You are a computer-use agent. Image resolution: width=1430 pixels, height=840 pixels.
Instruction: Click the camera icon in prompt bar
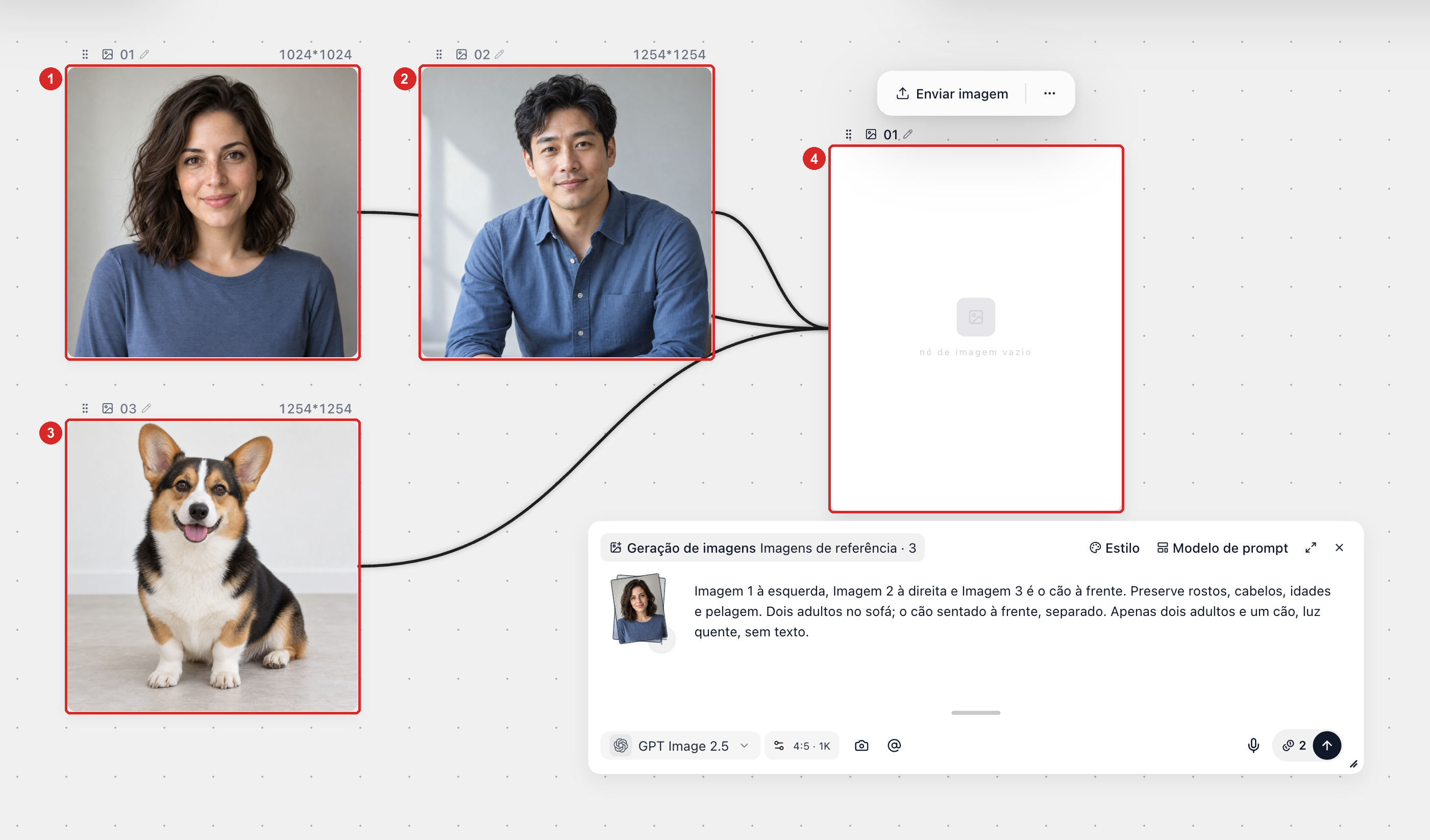coord(861,746)
